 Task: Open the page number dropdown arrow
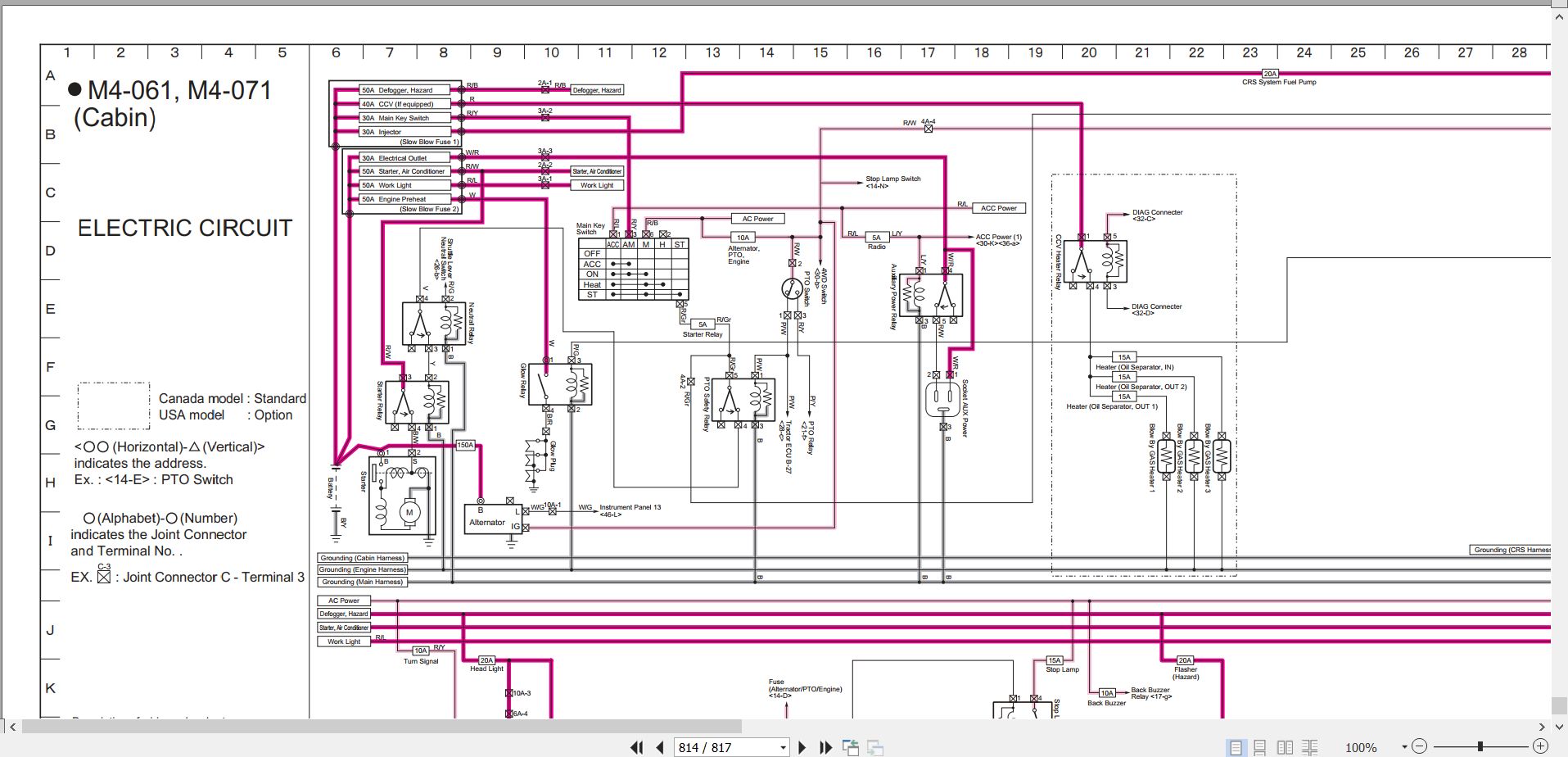(783, 747)
